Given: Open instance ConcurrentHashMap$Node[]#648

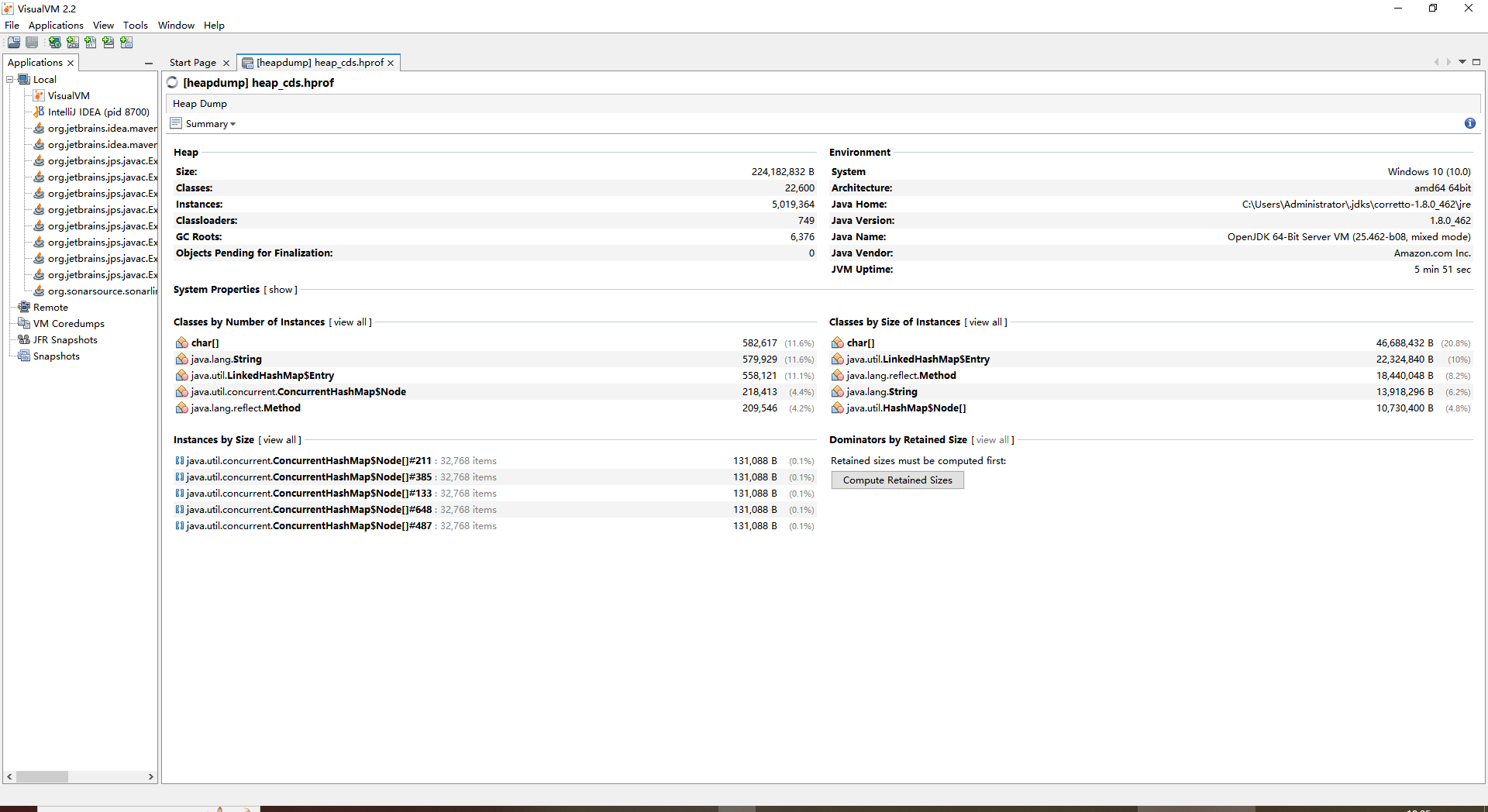Looking at the screenshot, I should point(308,510).
